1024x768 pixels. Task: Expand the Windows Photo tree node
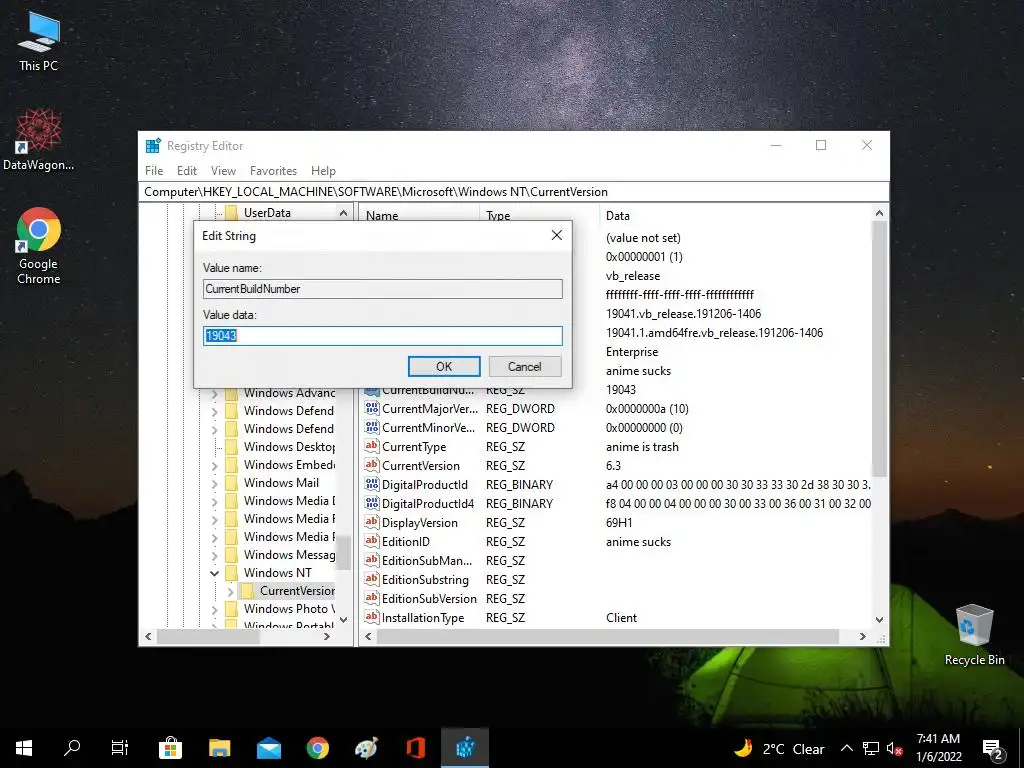[x=214, y=609]
